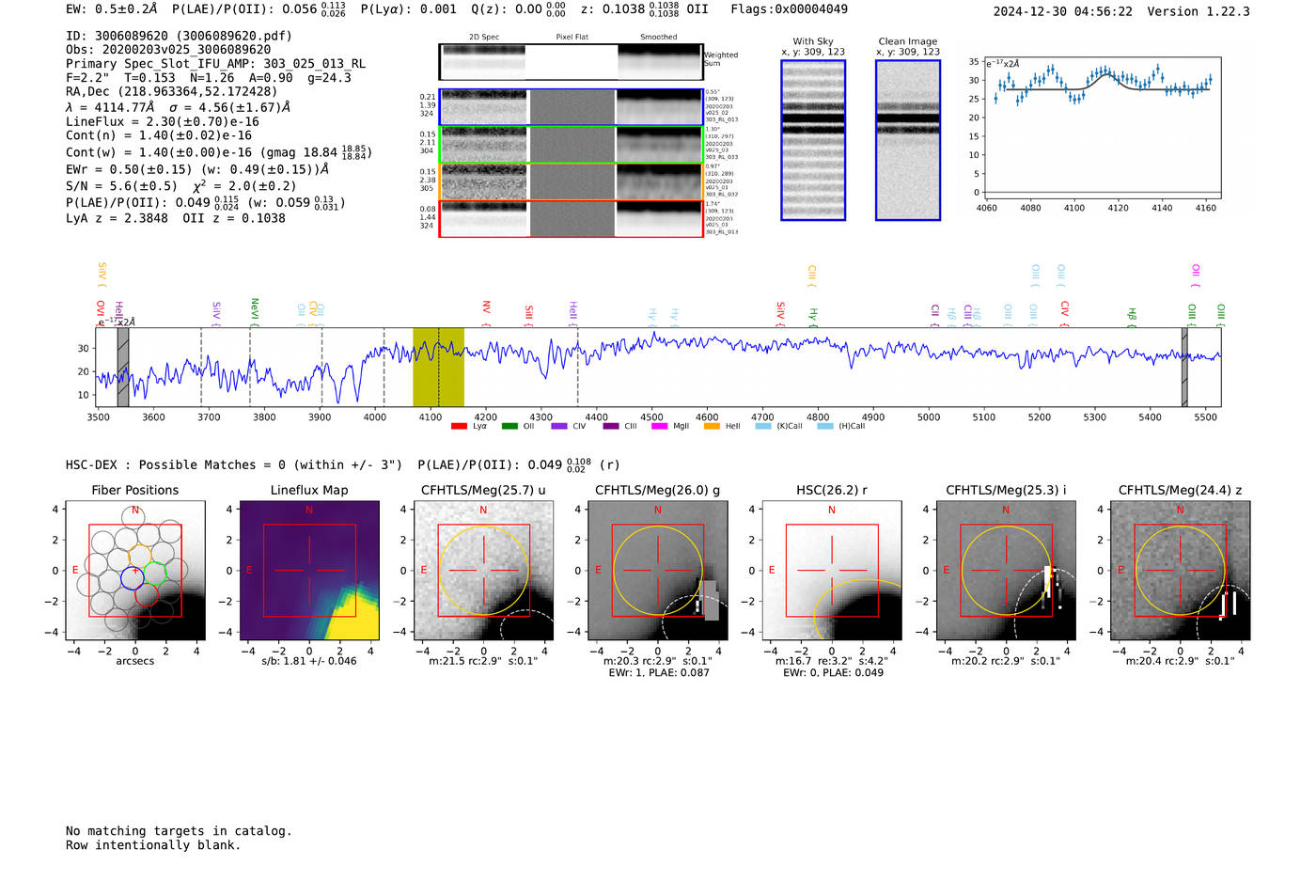1316x896 pixels.
Task: Click 'No matching targets in catalog.' text
Action: click(179, 831)
